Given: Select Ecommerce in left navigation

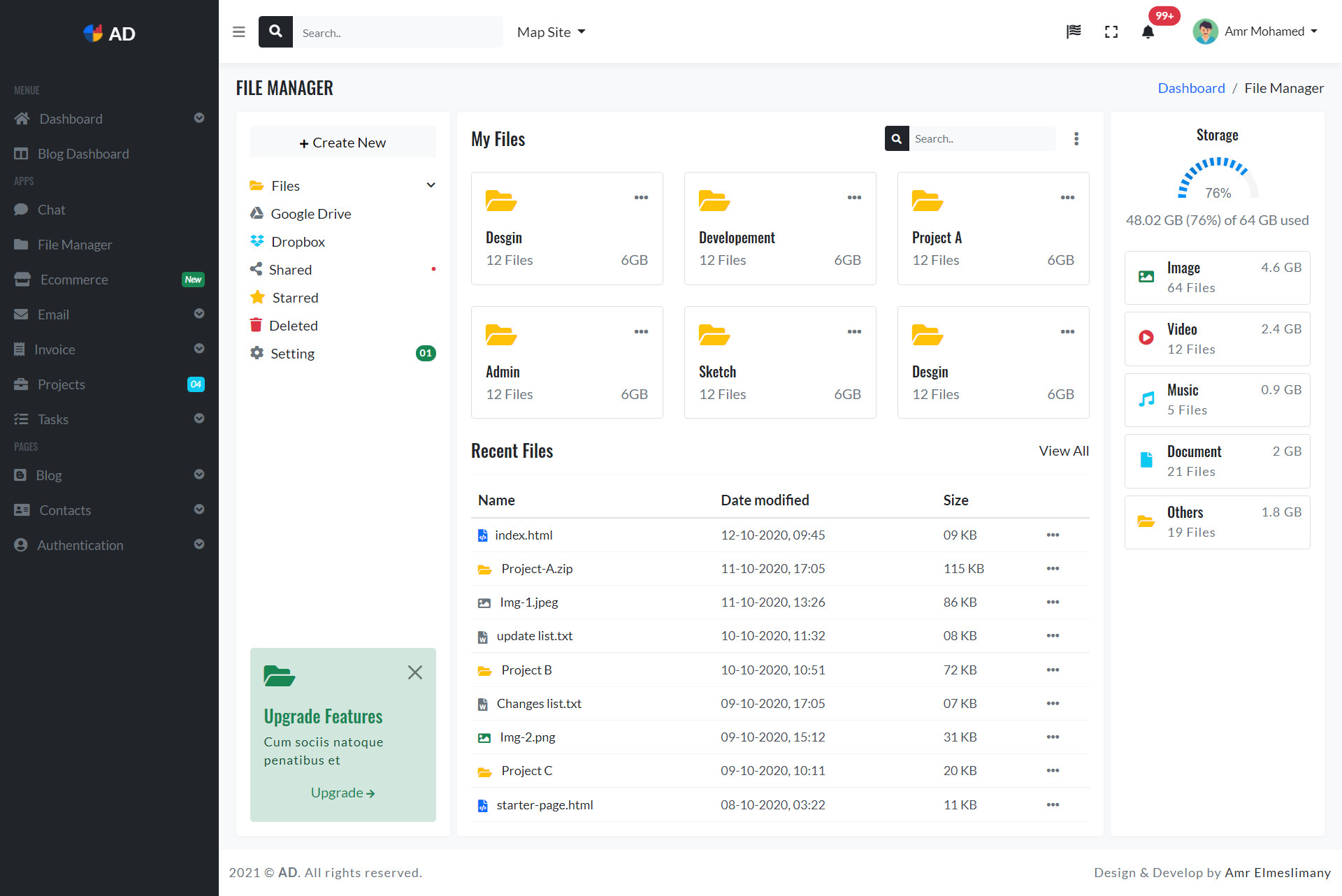Looking at the screenshot, I should click(x=74, y=280).
